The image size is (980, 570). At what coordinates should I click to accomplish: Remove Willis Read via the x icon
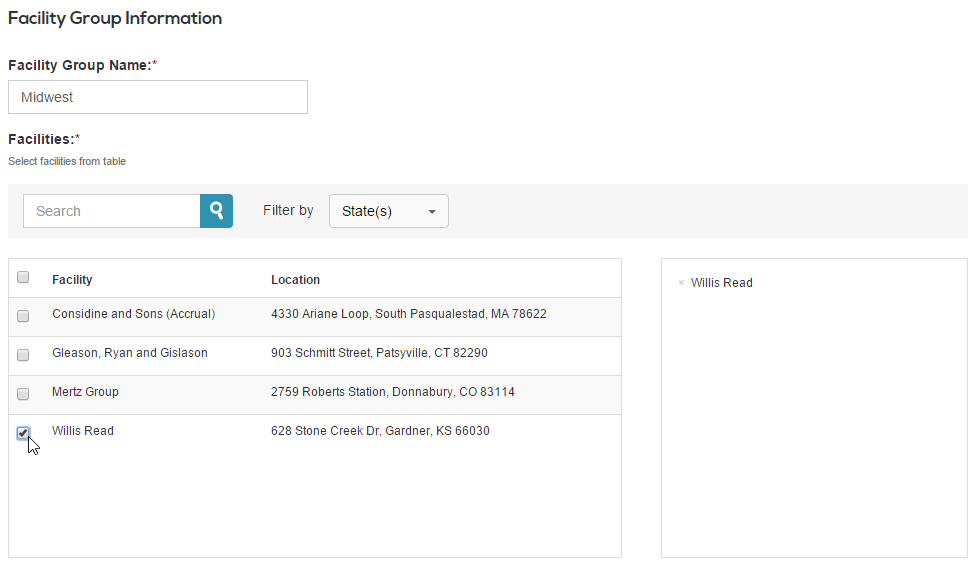[x=681, y=283]
